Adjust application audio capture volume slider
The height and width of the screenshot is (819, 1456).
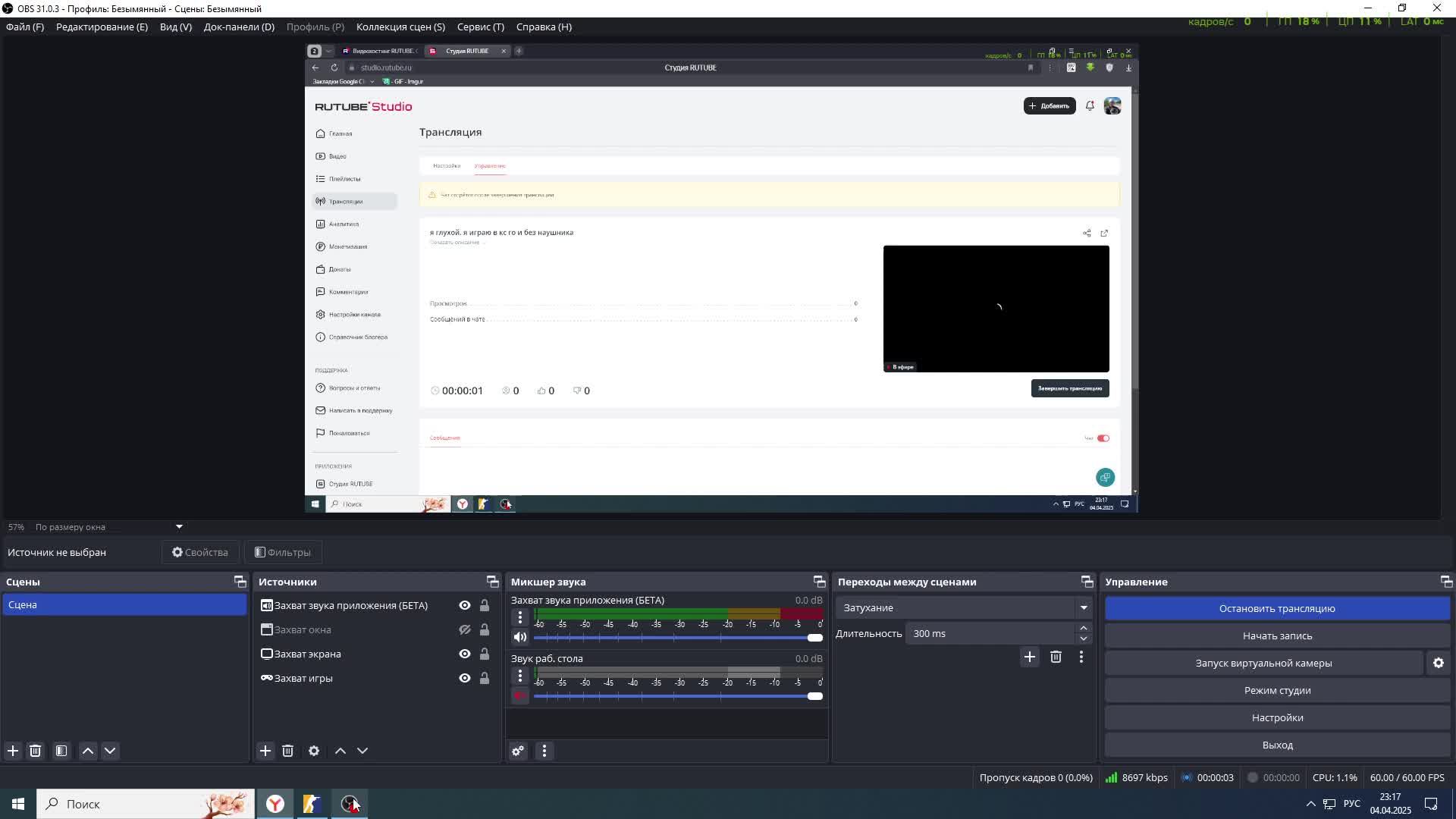pos(678,638)
